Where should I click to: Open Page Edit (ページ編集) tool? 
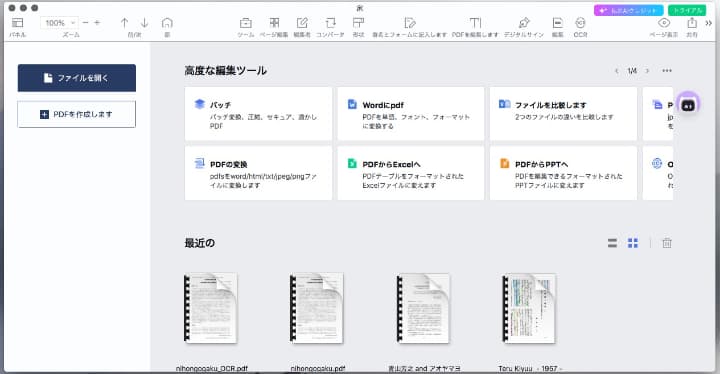pyautogui.click(x=274, y=23)
